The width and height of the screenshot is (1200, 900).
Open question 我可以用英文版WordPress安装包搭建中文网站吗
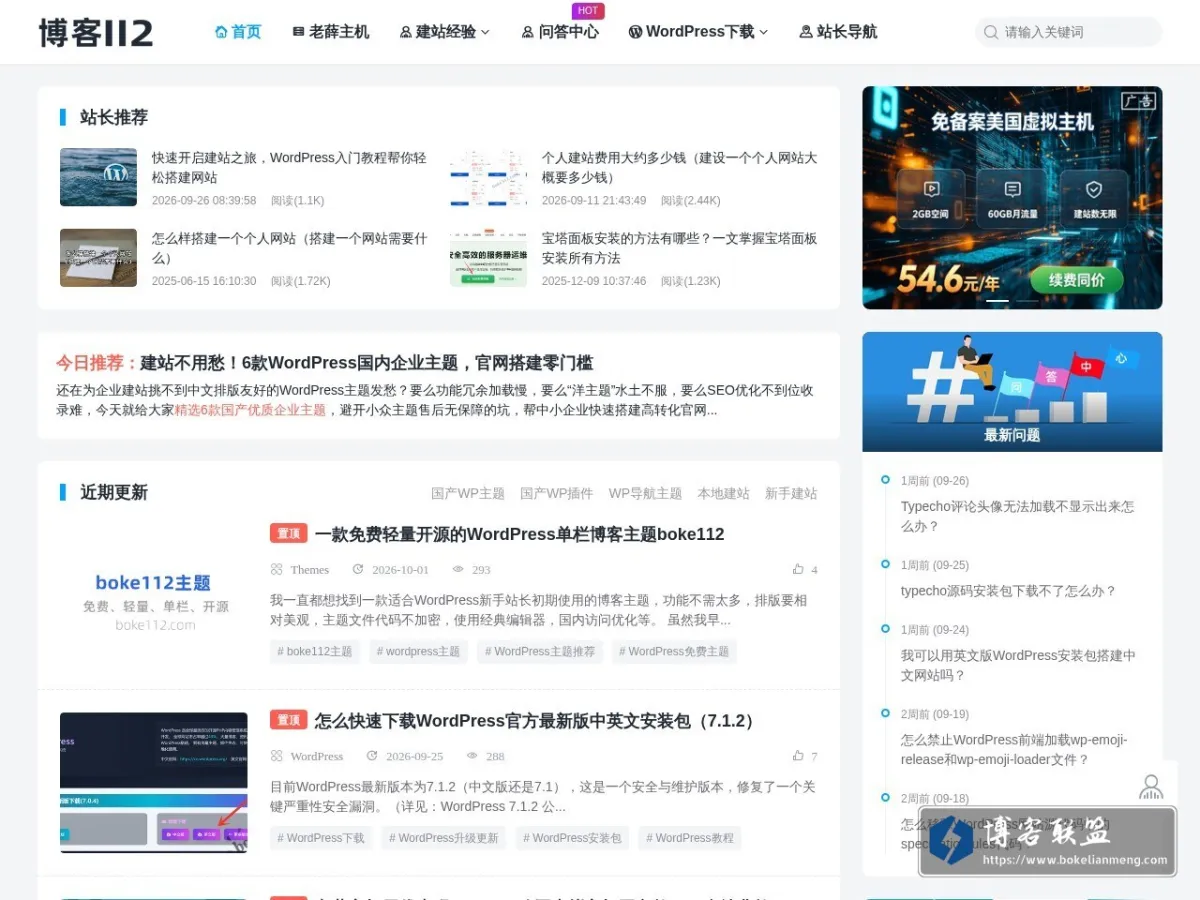coord(1018,665)
